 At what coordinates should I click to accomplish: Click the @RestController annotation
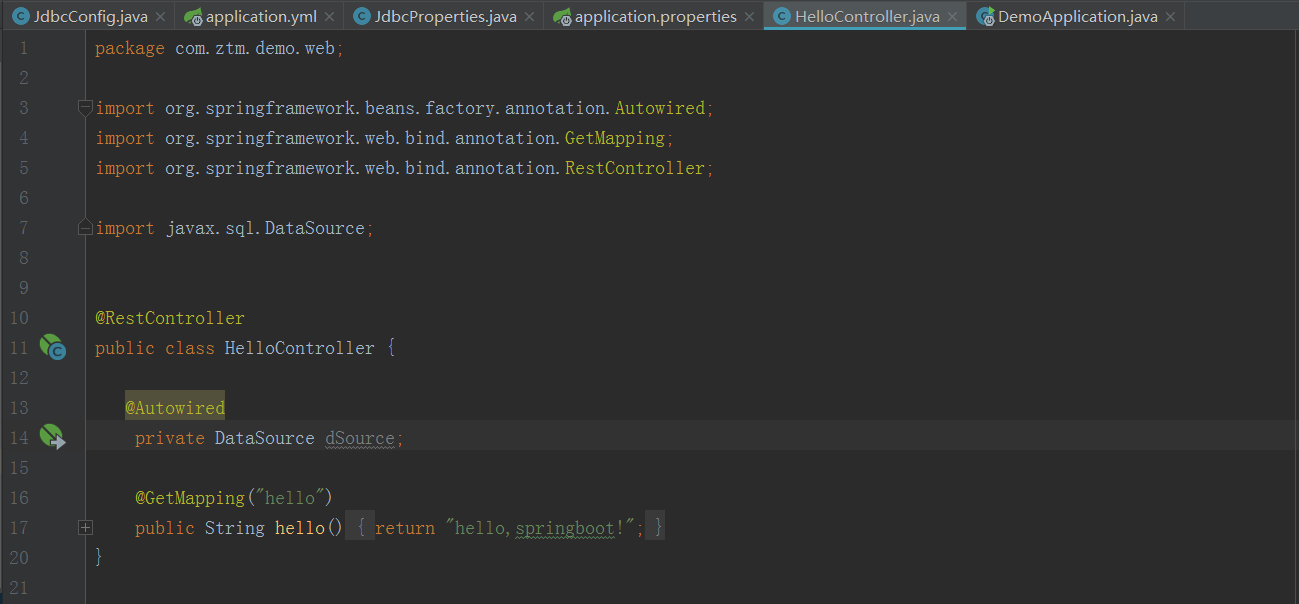coord(170,318)
